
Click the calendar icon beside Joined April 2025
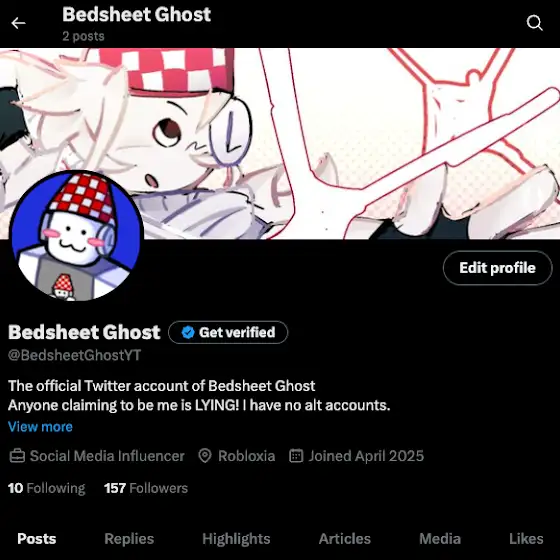(x=296, y=456)
